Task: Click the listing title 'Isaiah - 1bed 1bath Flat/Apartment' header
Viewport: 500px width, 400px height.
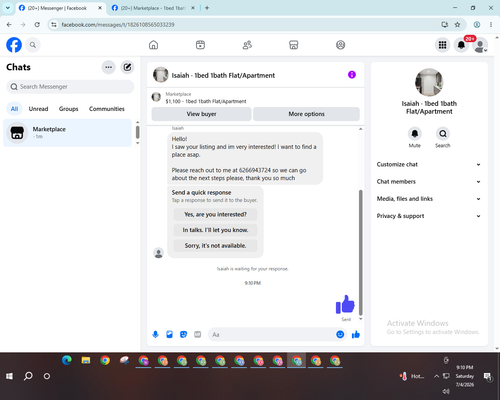Action: (223, 75)
